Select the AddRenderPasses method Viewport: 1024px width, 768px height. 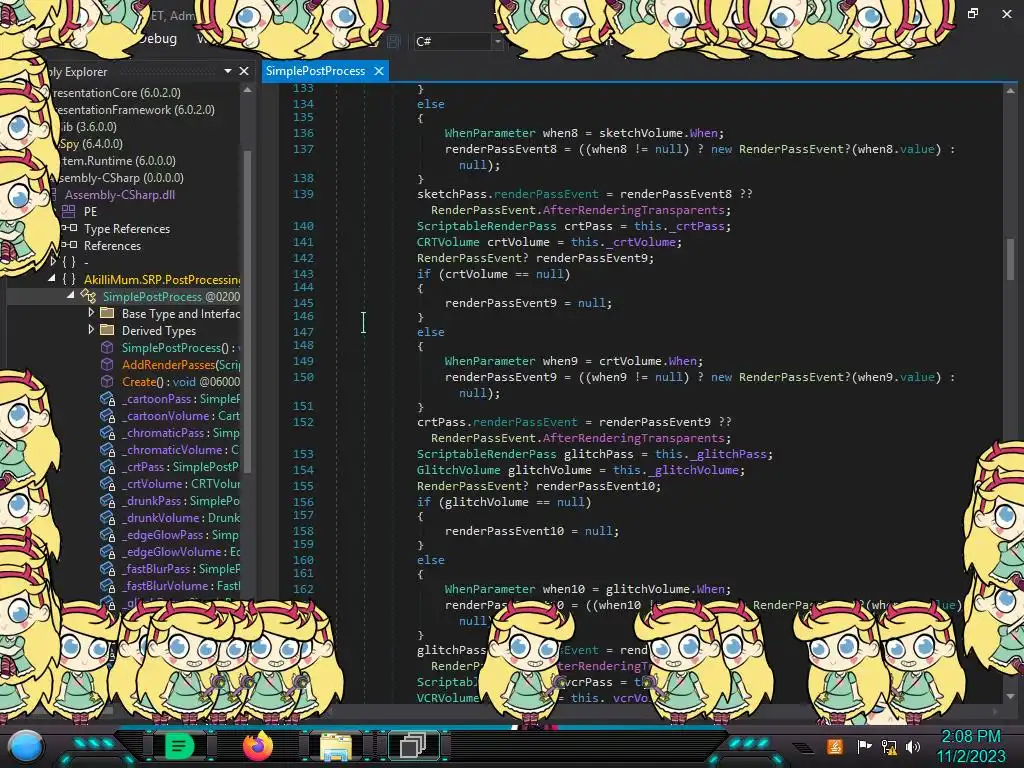[x=181, y=364]
